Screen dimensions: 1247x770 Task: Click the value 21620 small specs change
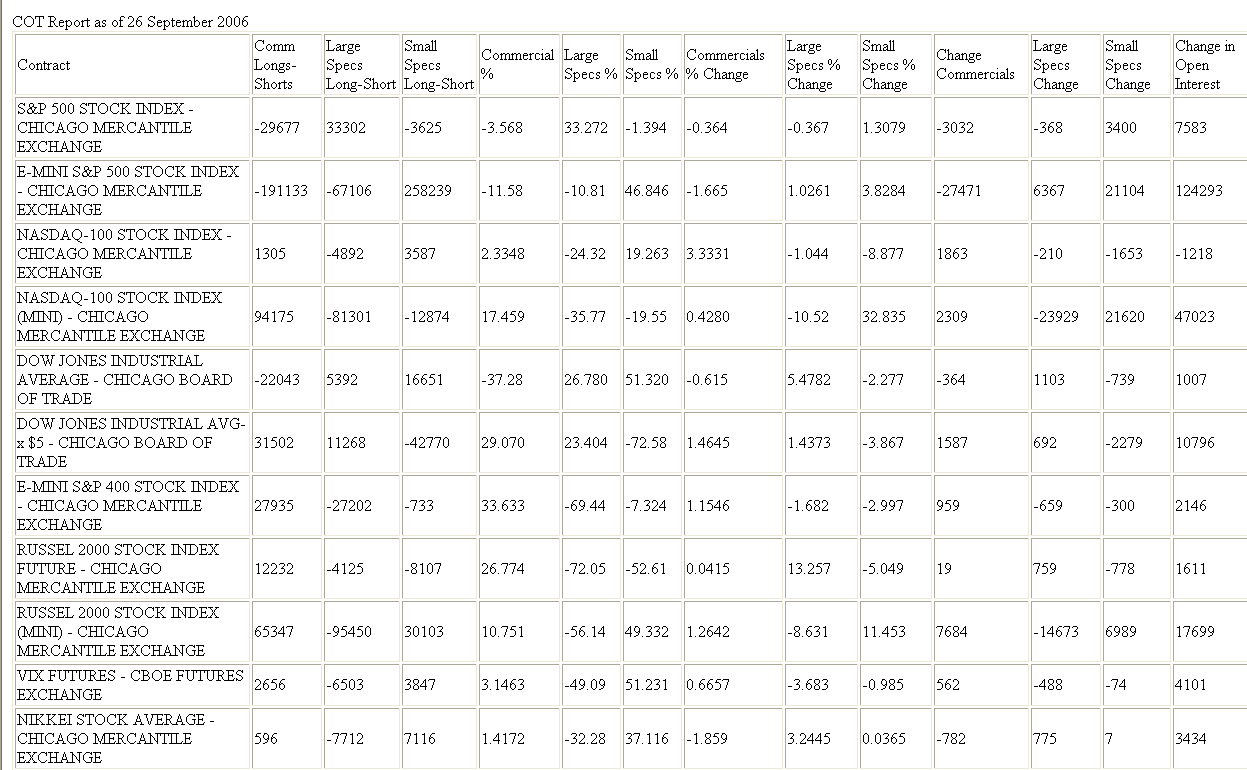pos(1125,317)
